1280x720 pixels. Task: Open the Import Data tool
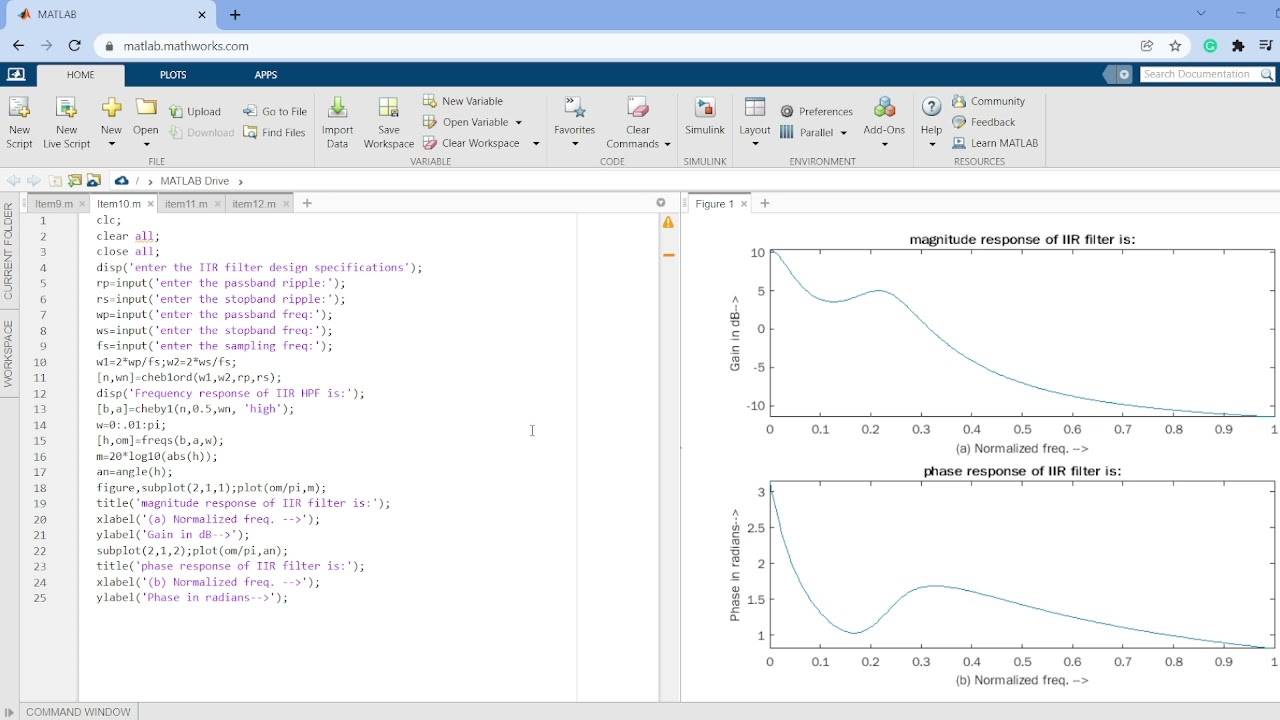338,123
